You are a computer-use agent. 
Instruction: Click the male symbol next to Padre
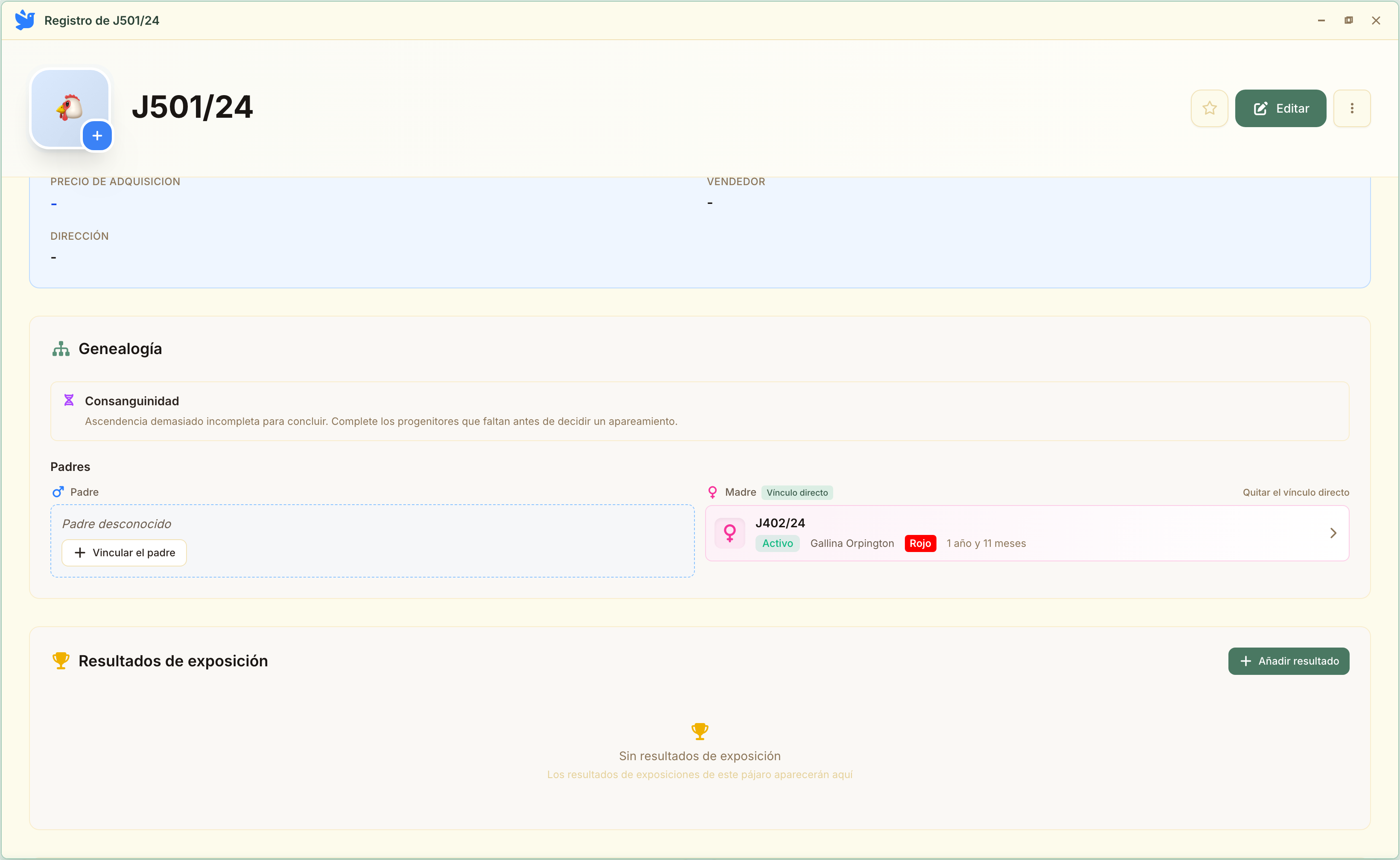58,492
